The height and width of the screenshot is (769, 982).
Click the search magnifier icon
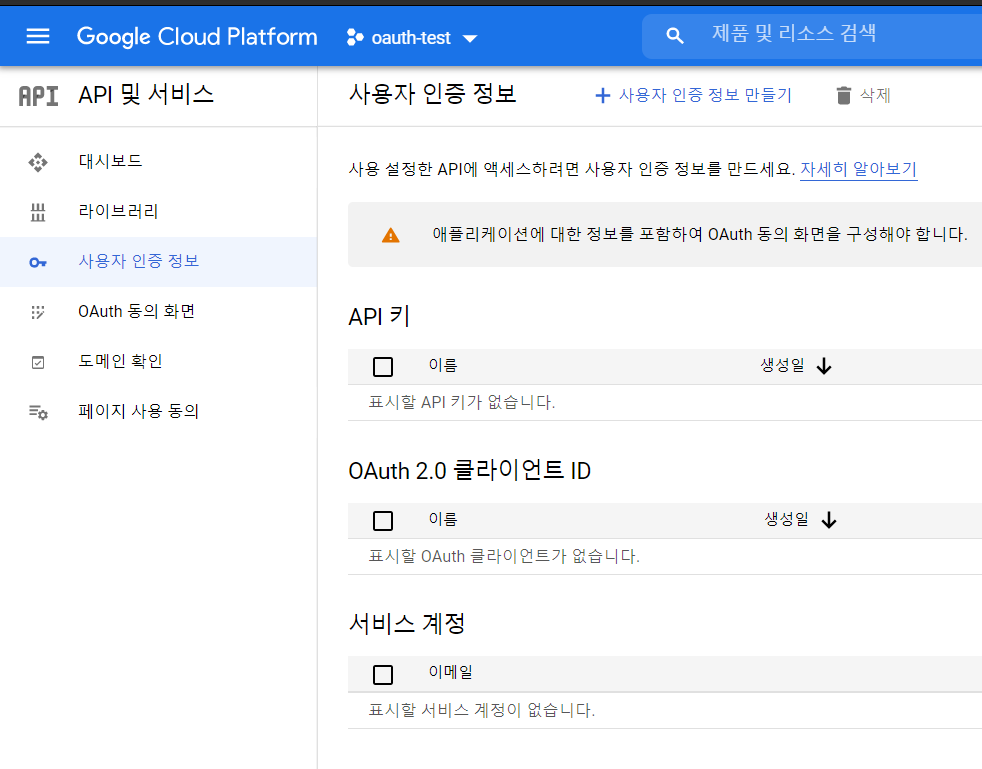674,36
